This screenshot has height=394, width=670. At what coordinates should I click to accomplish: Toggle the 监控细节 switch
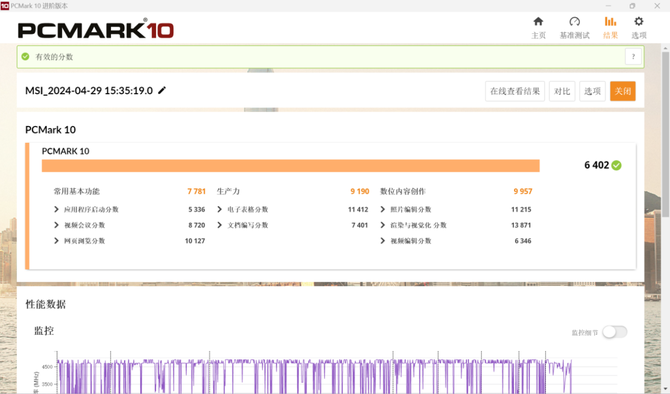pyautogui.click(x=615, y=332)
